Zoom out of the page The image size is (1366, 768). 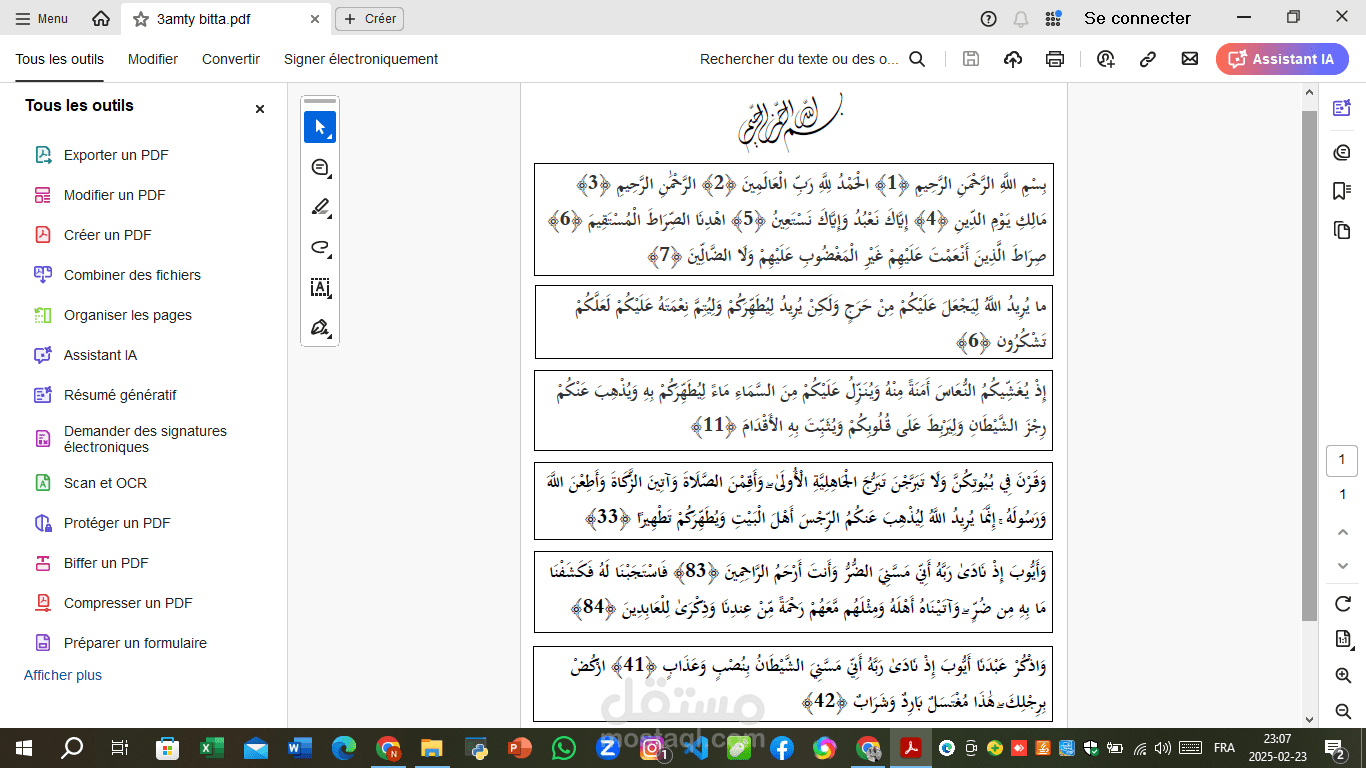(x=1343, y=711)
